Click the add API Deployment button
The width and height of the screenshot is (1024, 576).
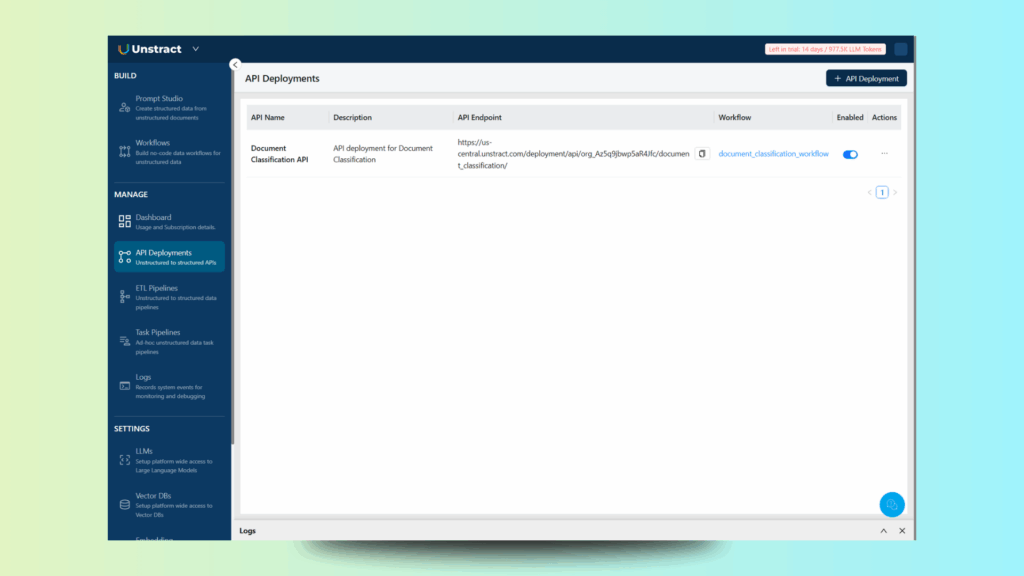pyautogui.click(x=866, y=78)
